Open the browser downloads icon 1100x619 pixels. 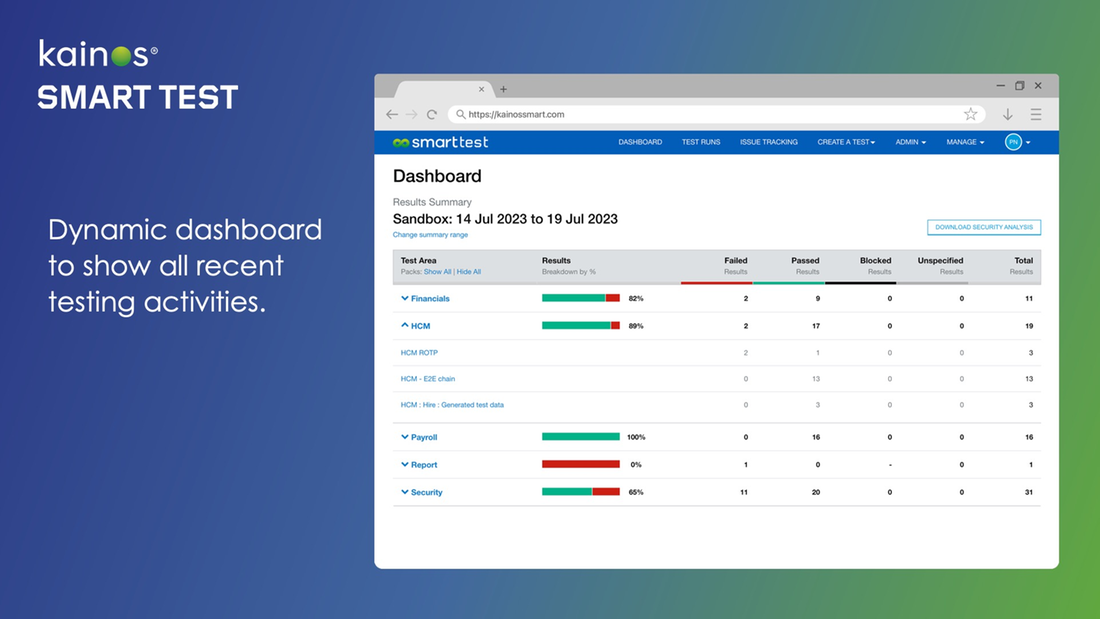click(1008, 114)
